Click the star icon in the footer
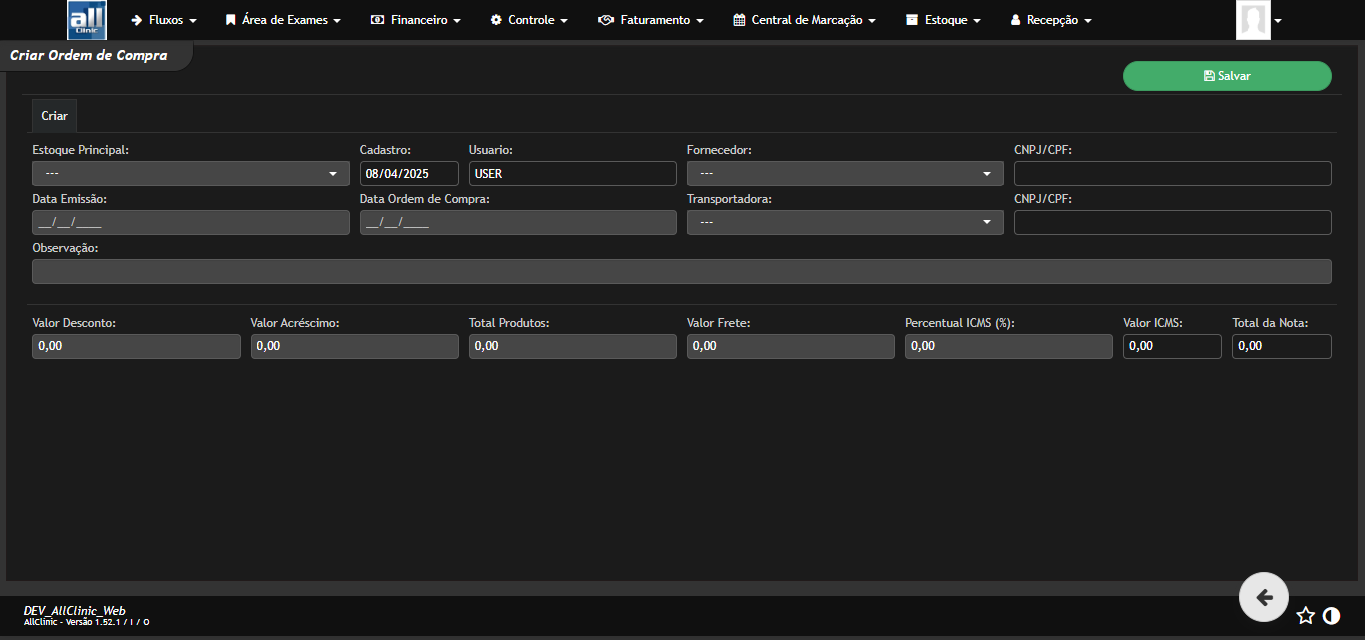Image resolution: width=1365 pixels, height=640 pixels. pyautogui.click(x=1306, y=616)
